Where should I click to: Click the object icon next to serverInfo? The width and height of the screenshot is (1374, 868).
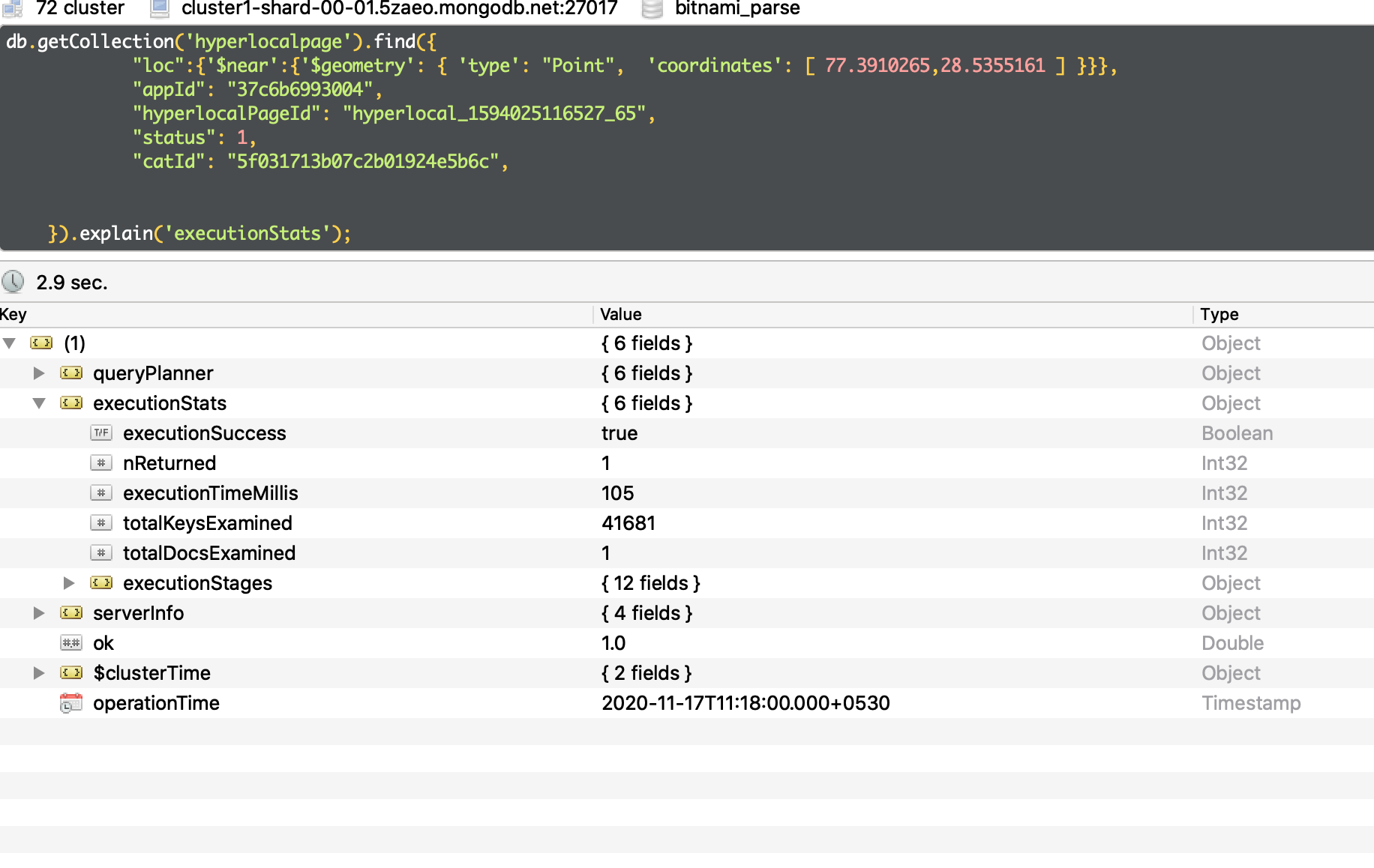[71, 612]
